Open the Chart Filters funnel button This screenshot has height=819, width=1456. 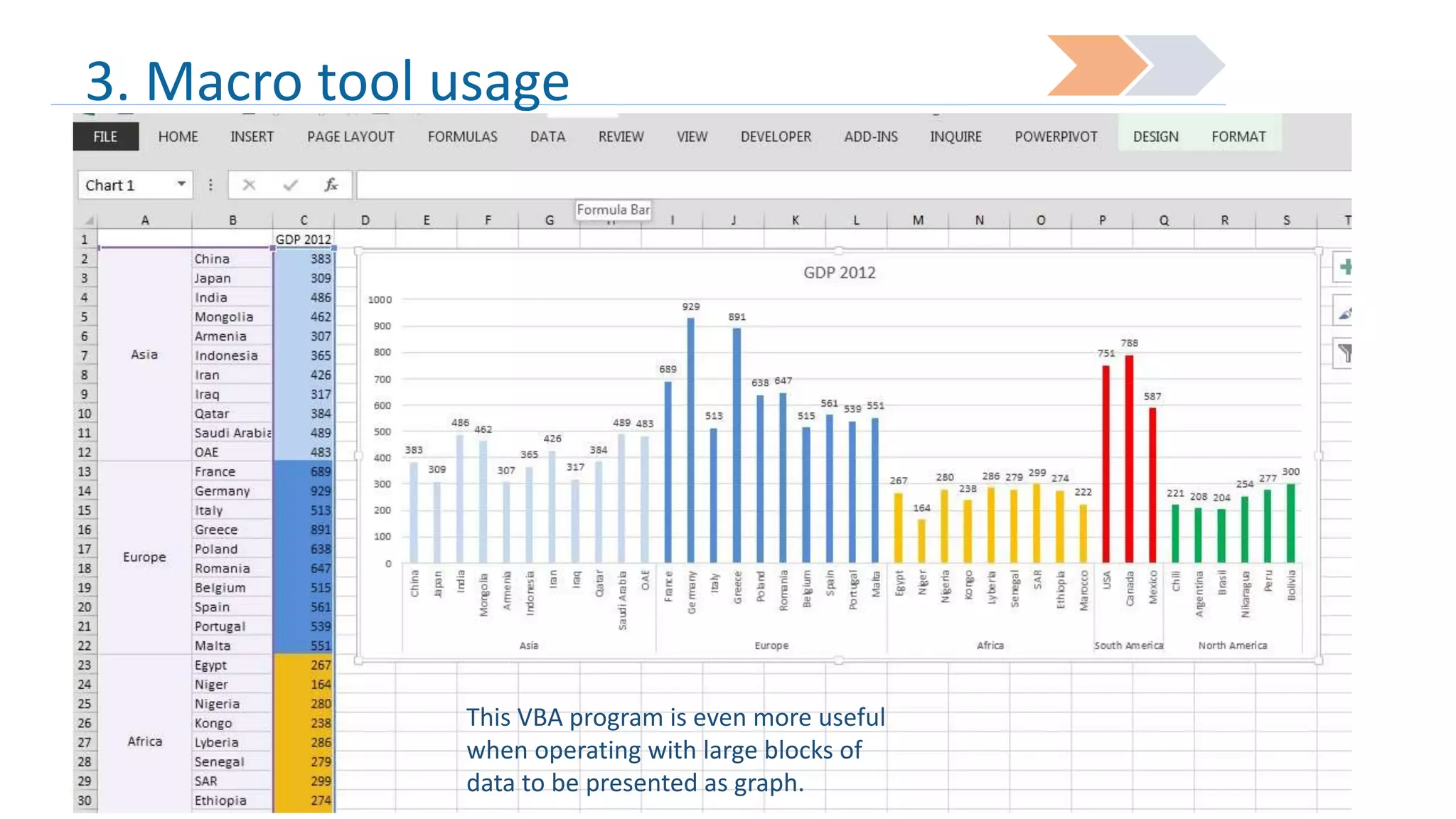[x=1344, y=353]
